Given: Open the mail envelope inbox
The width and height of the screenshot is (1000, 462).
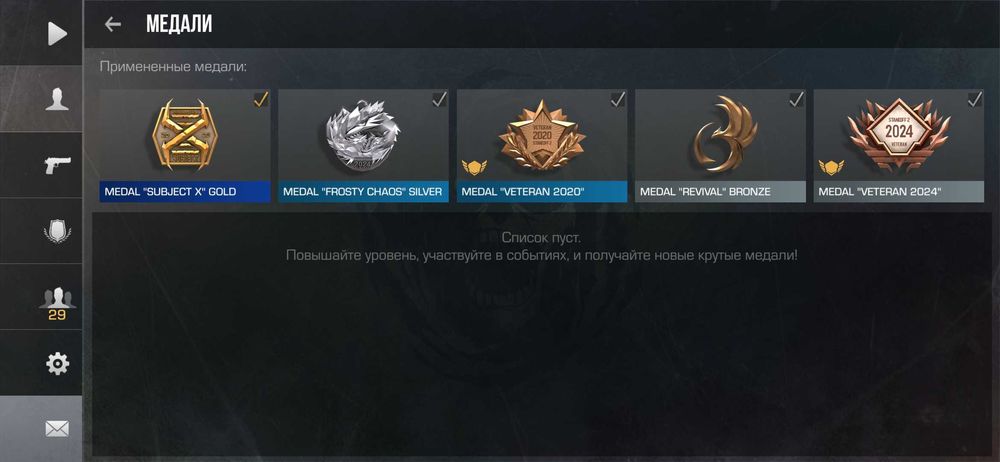Looking at the screenshot, I should [x=57, y=429].
